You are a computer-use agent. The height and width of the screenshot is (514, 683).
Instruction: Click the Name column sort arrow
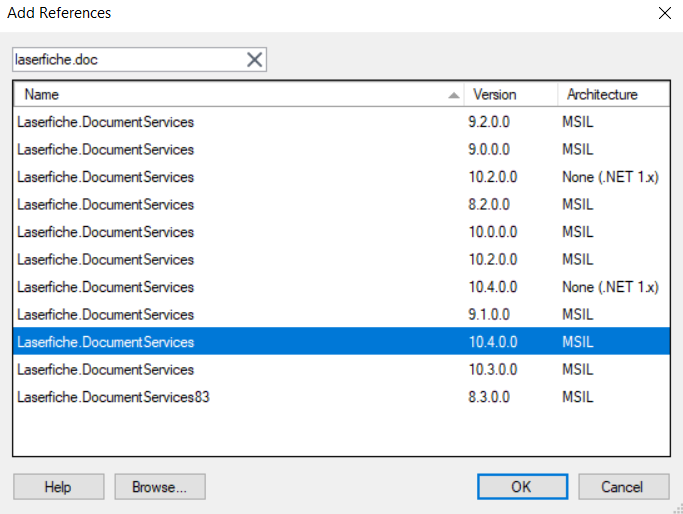click(x=453, y=95)
